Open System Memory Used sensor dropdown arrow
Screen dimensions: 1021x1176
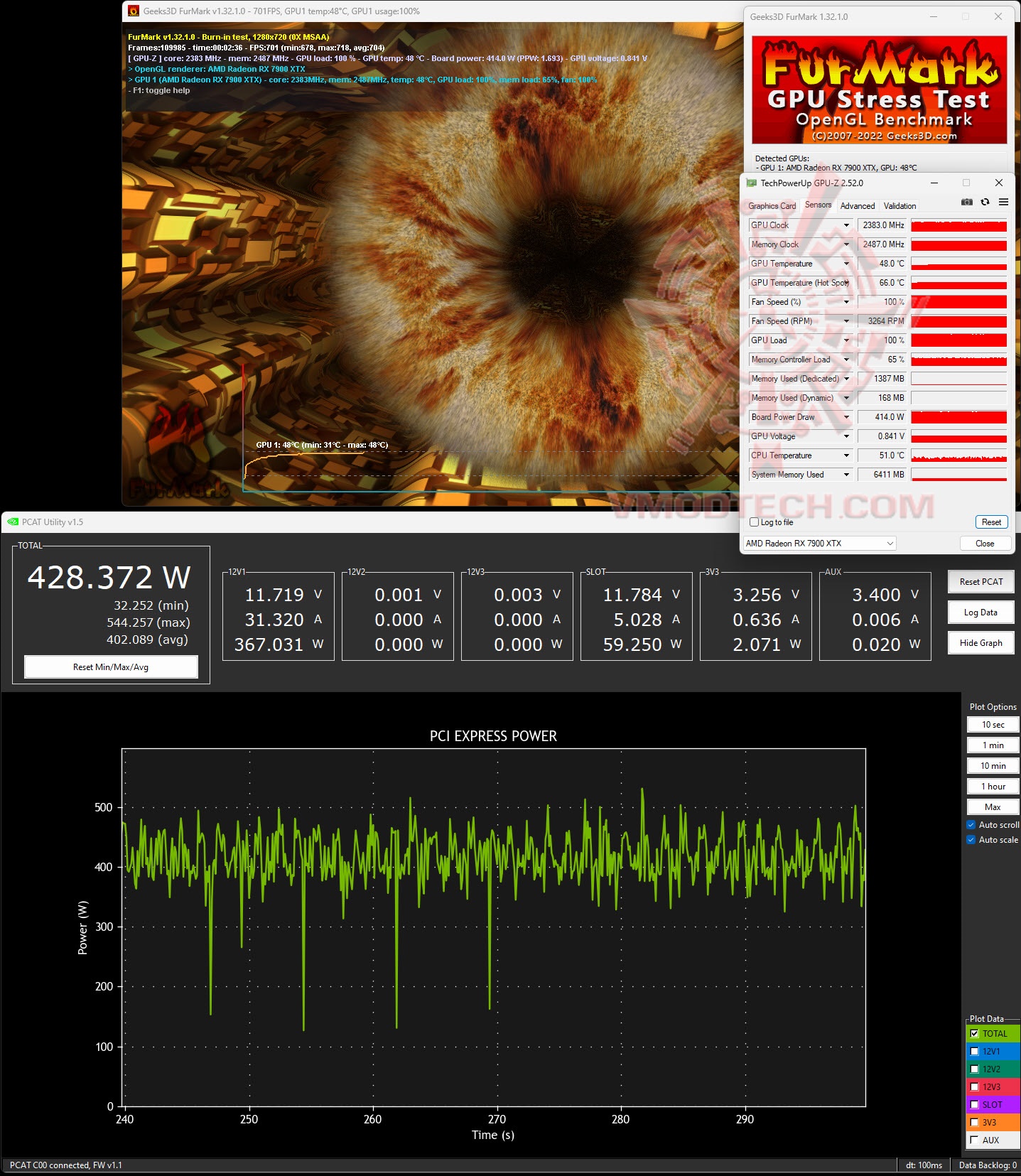click(x=846, y=475)
